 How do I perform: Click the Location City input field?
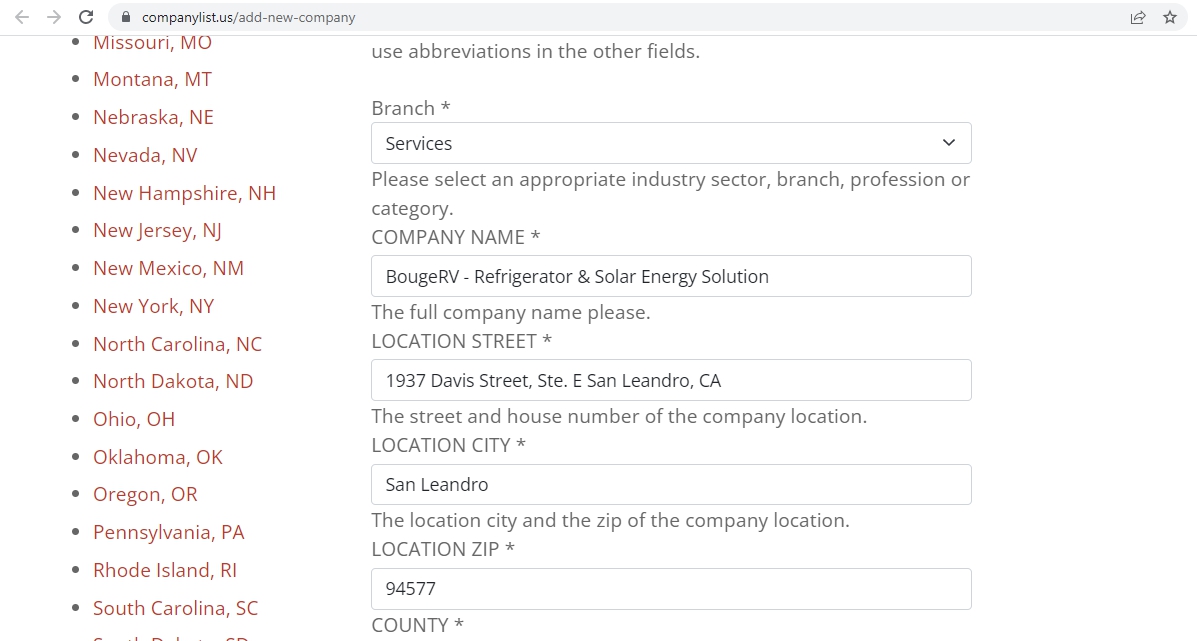click(x=670, y=484)
